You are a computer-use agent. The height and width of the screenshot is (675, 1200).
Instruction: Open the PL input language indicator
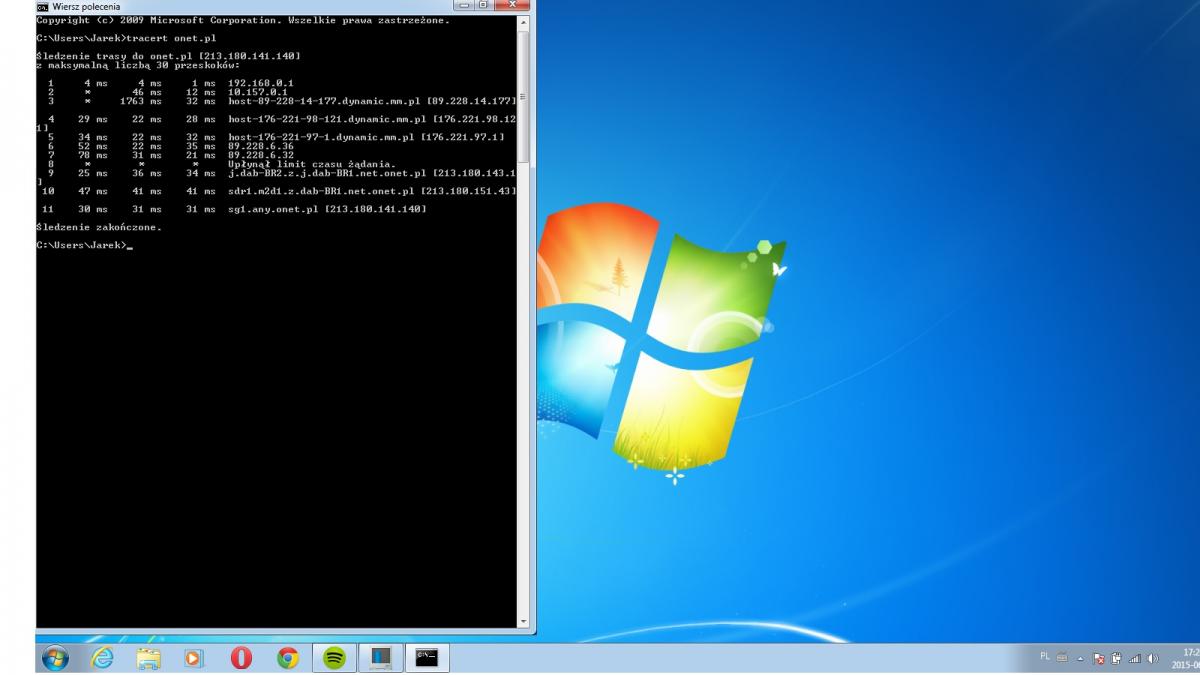click(x=1045, y=657)
